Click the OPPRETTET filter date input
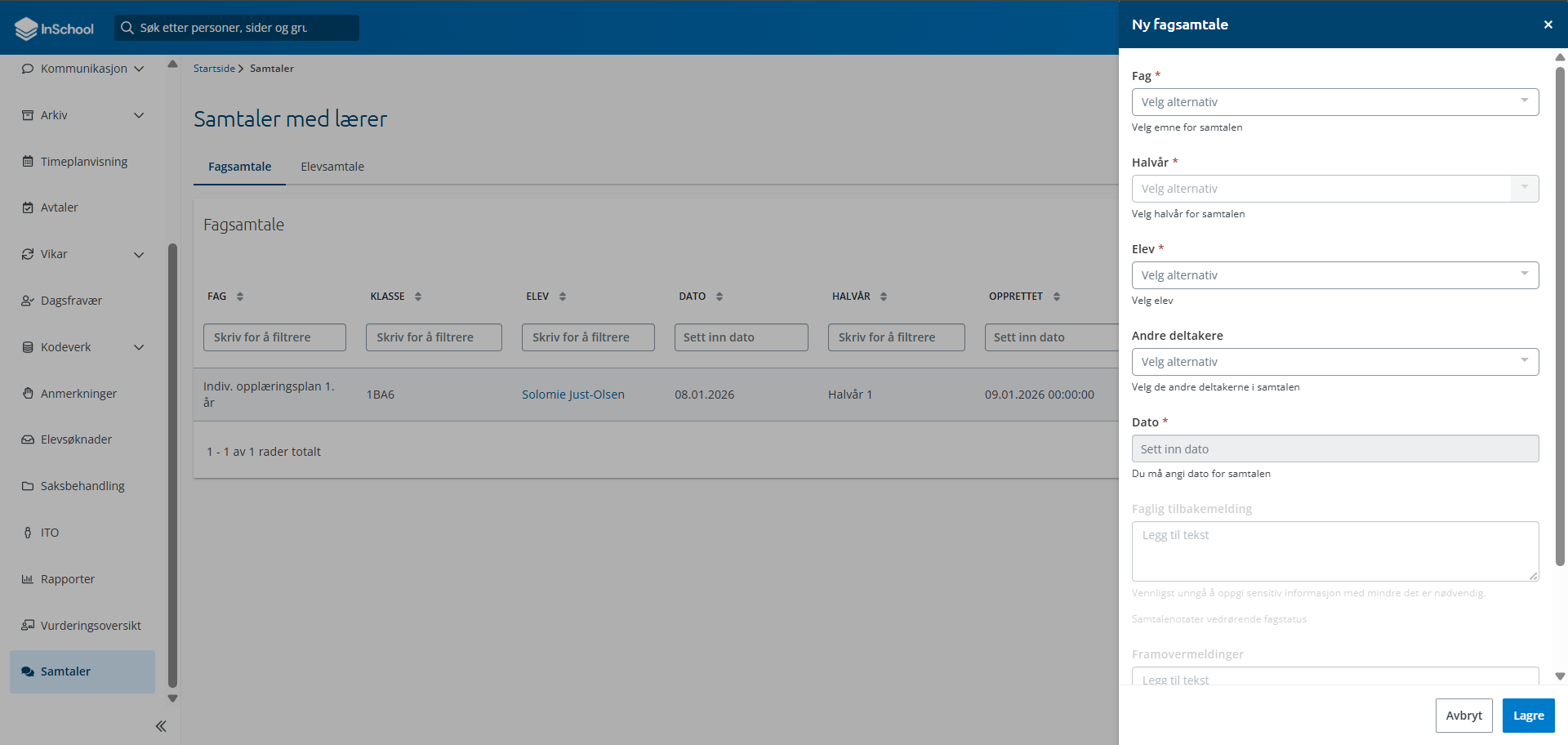 point(1052,337)
